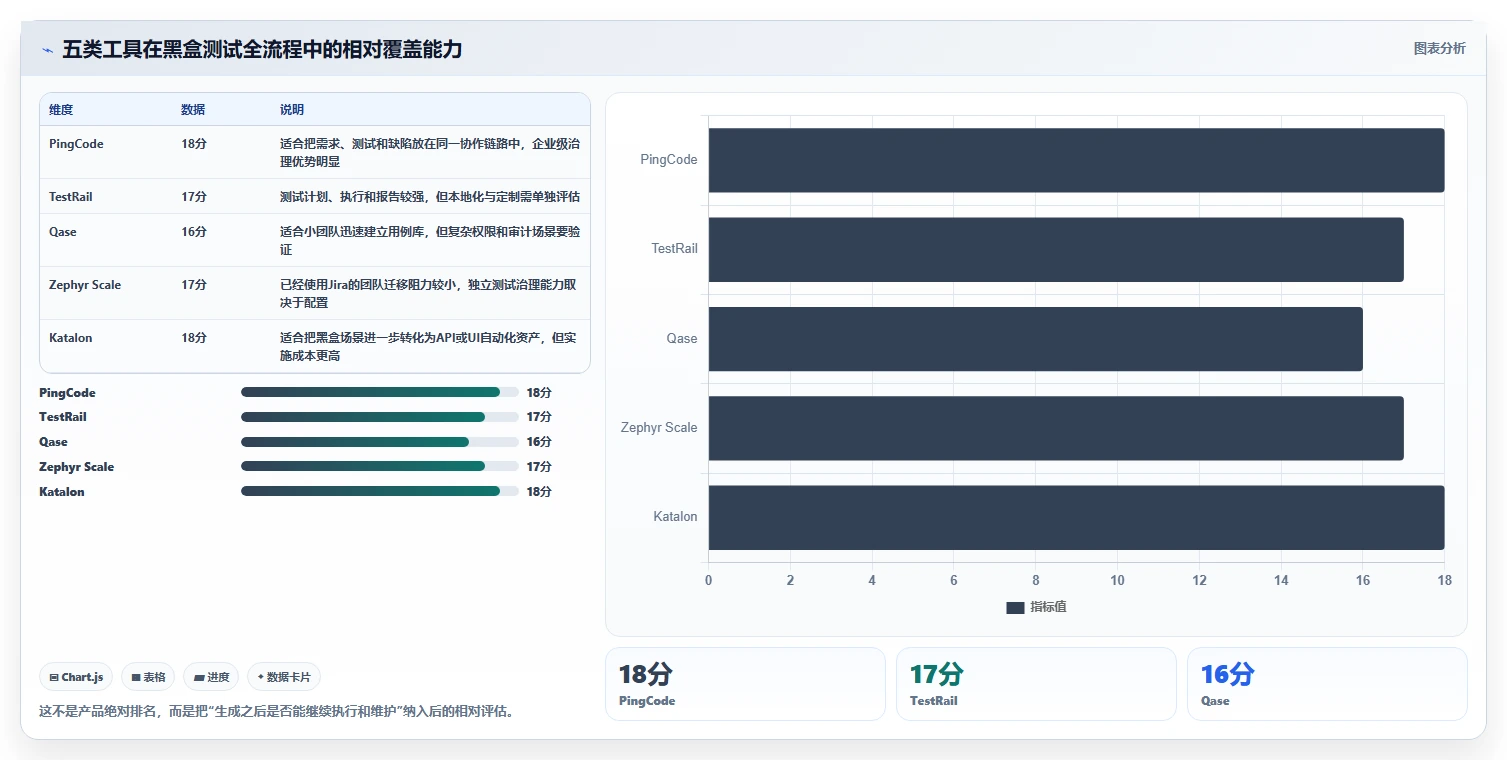Click the 17分 TestRail data card
Screen dimensions: 1507x760
tap(1036, 684)
